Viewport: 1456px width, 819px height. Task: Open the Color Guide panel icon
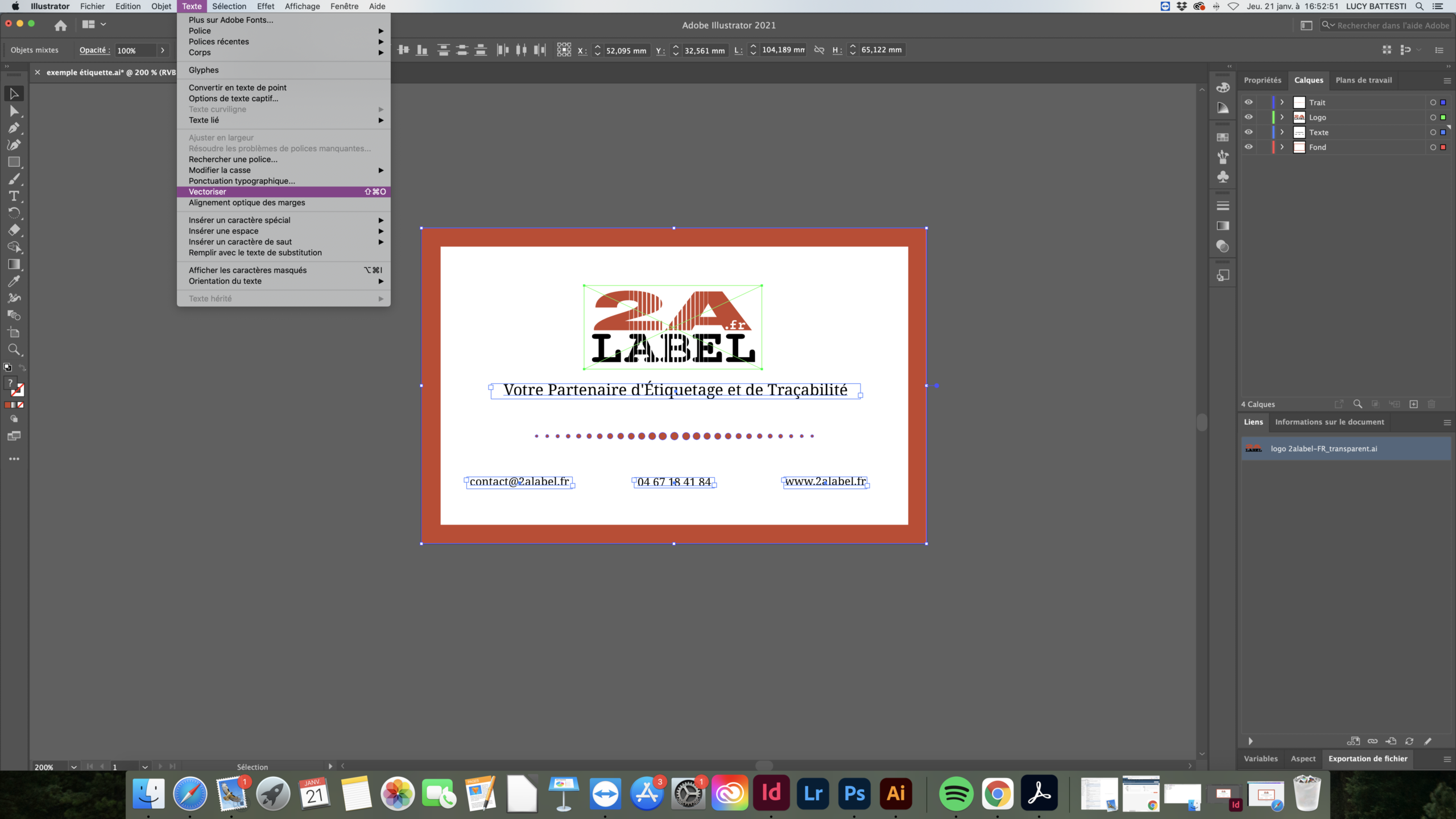[1223, 107]
